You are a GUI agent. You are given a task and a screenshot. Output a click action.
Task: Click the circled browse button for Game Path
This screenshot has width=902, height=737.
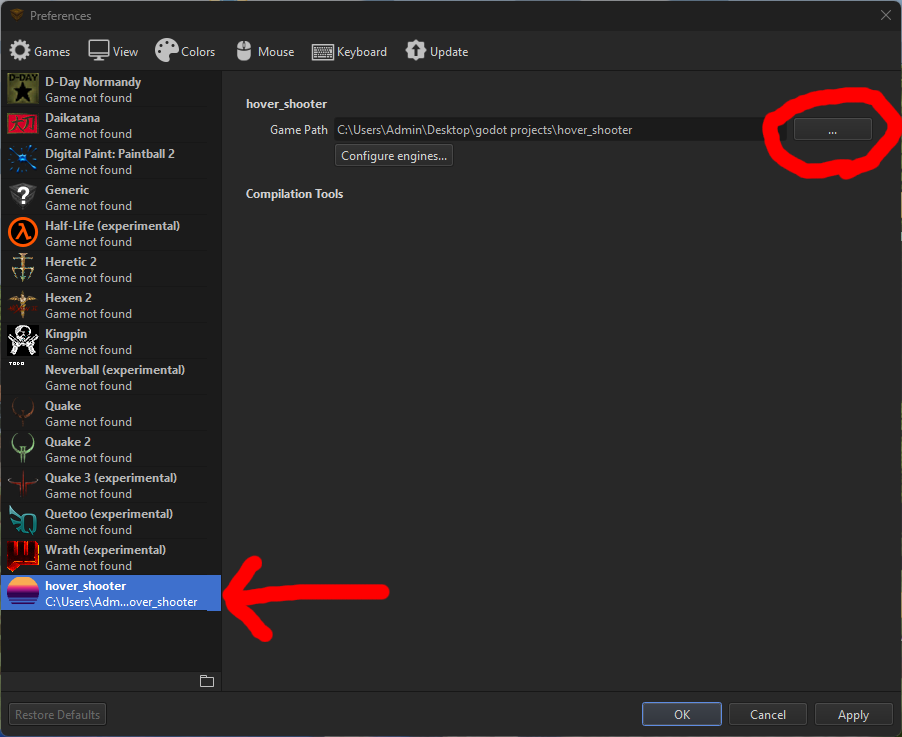tap(832, 129)
